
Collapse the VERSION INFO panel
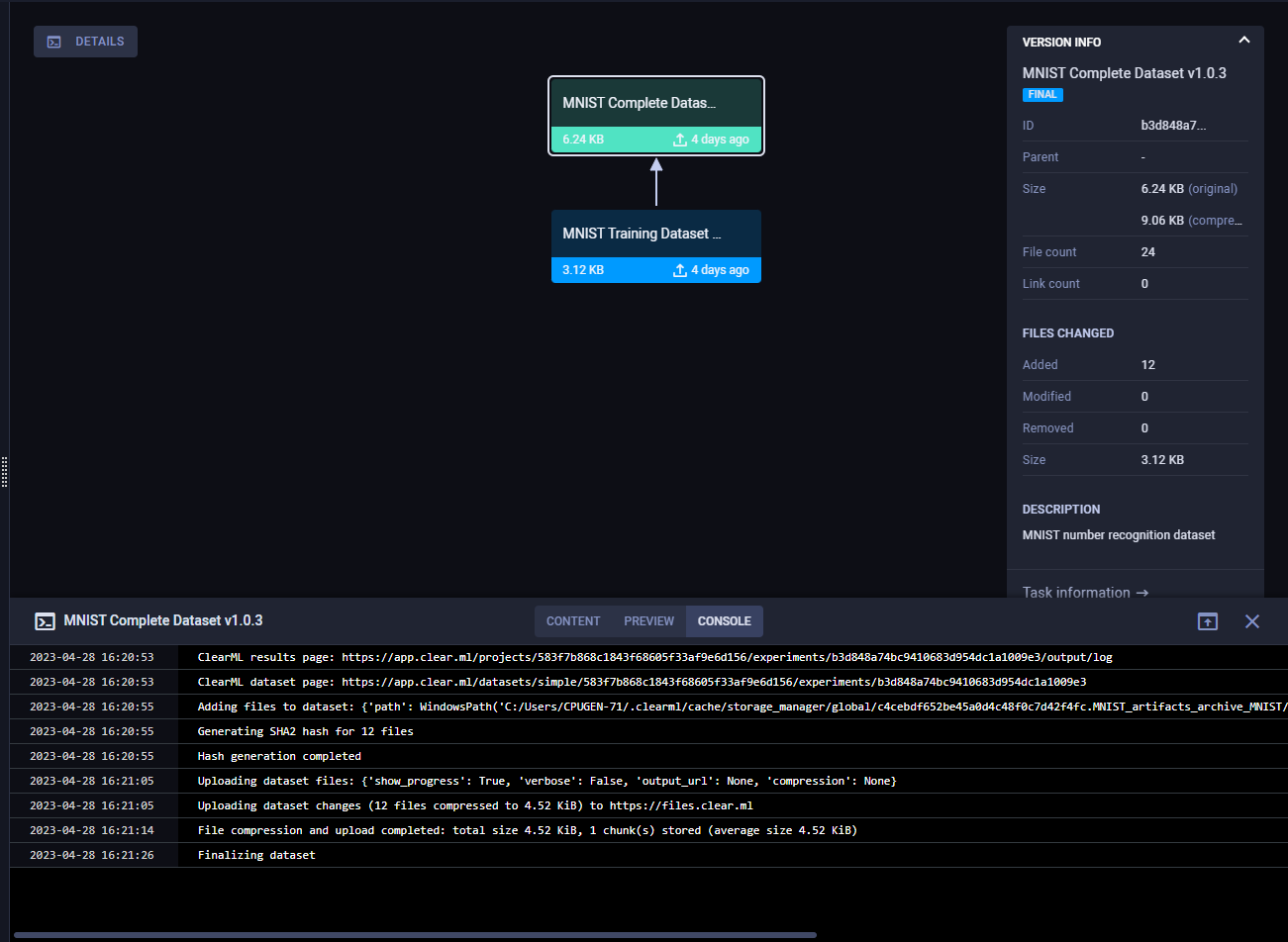pyautogui.click(x=1243, y=41)
